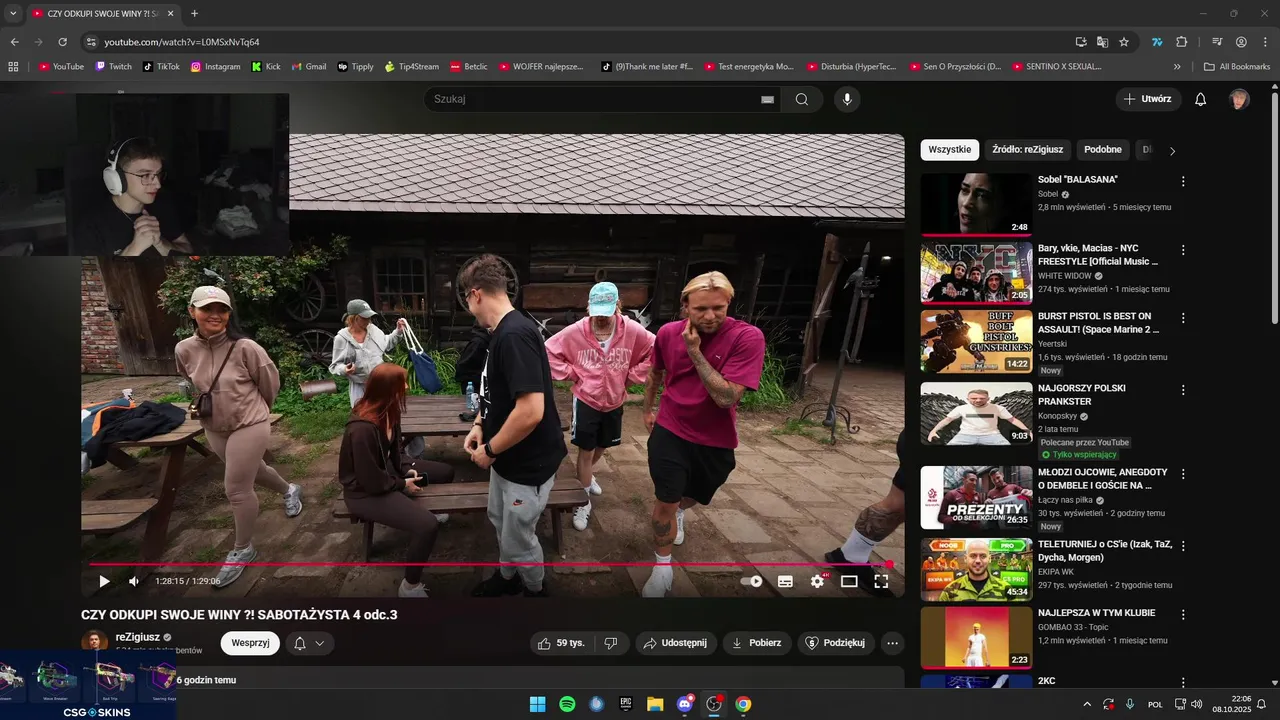The image size is (1280, 720).
Task: Open the Chrome three-dot menu
Action: click(x=1265, y=42)
